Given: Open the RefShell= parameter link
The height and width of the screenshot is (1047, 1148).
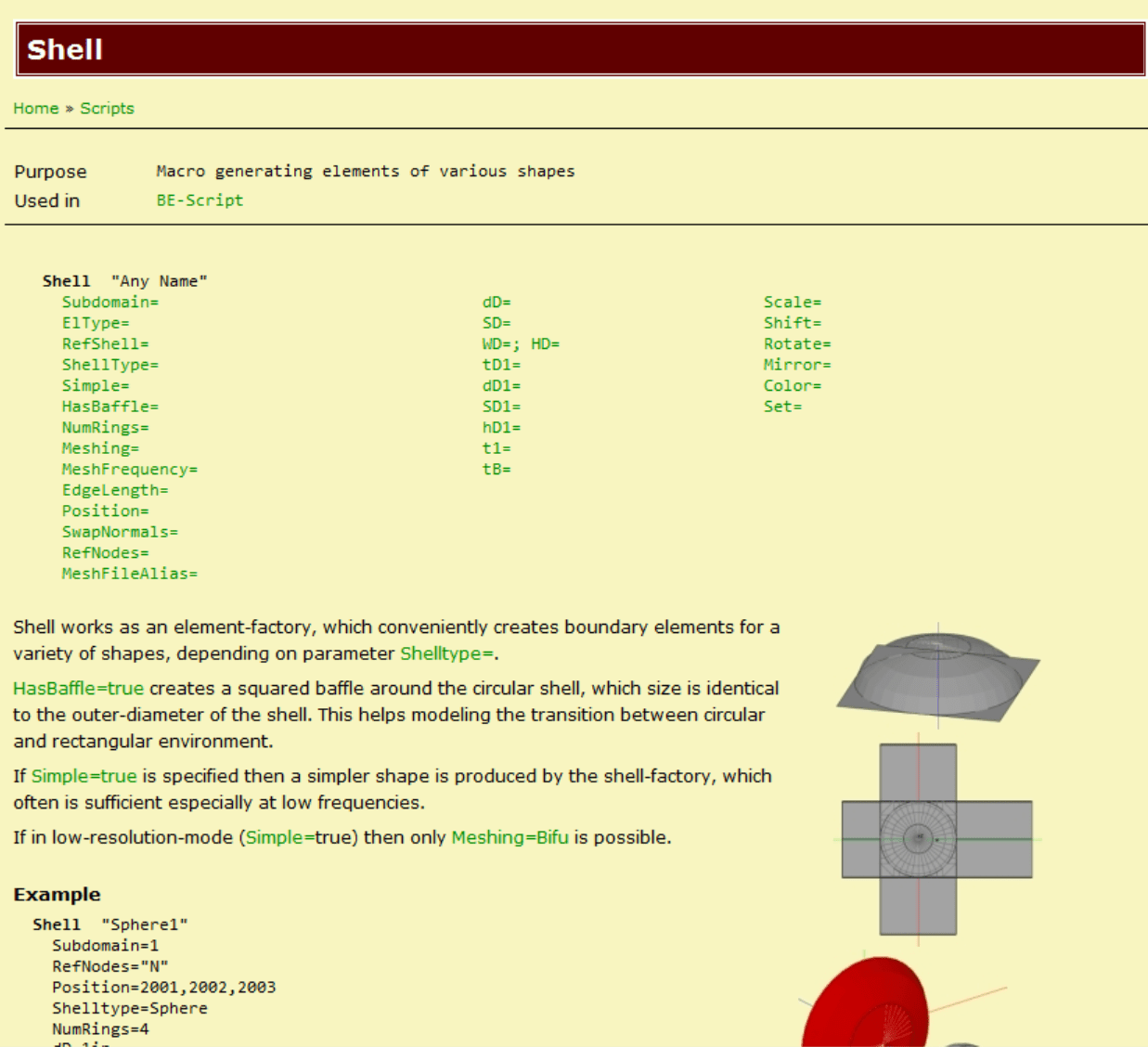Looking at the screenshot, I should (x=105, y=344).
